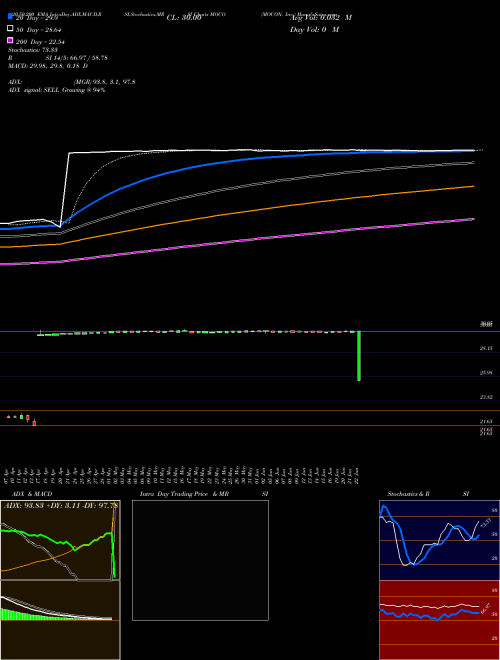Click the ADX '(MGR) 93.8, 3.1, 97.8' values
This screenshot has width=500, height=660.
point(104,82)
